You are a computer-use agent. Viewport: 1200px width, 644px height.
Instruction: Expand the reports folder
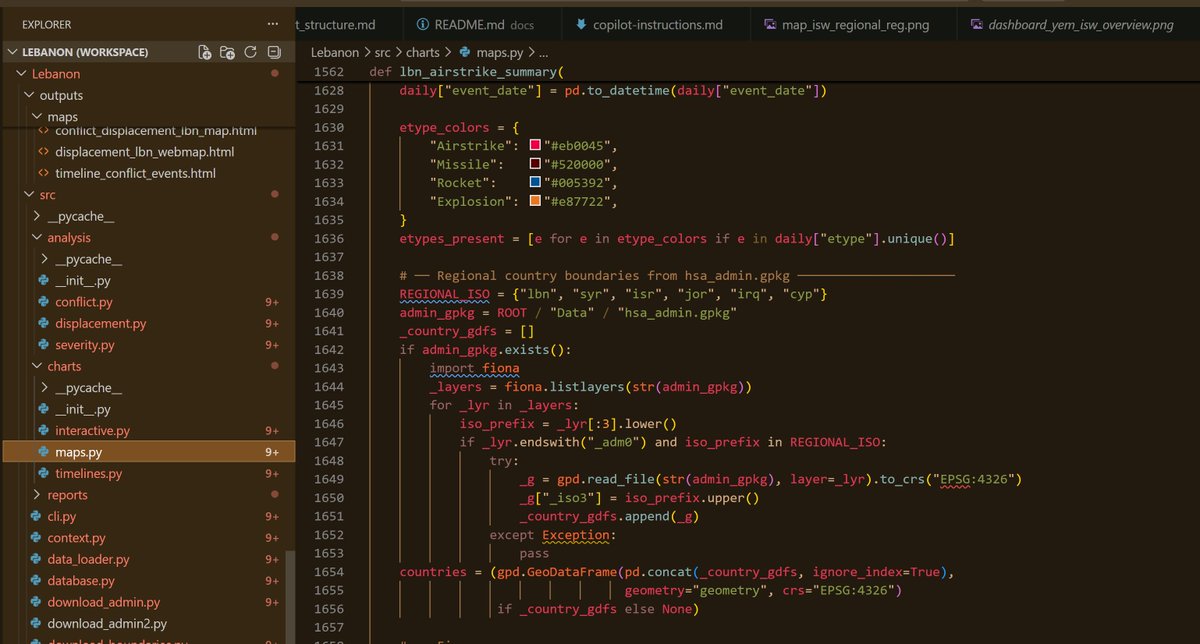37,495
